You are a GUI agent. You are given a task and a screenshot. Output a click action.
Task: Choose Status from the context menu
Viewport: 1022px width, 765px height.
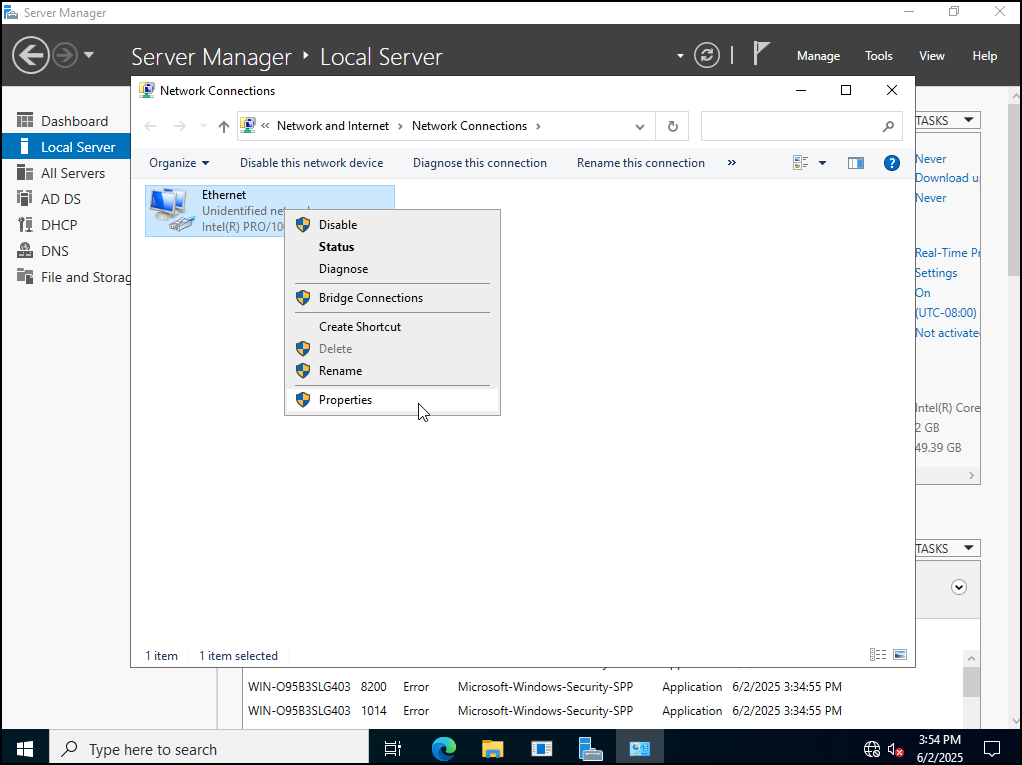[x=392, y=247]
